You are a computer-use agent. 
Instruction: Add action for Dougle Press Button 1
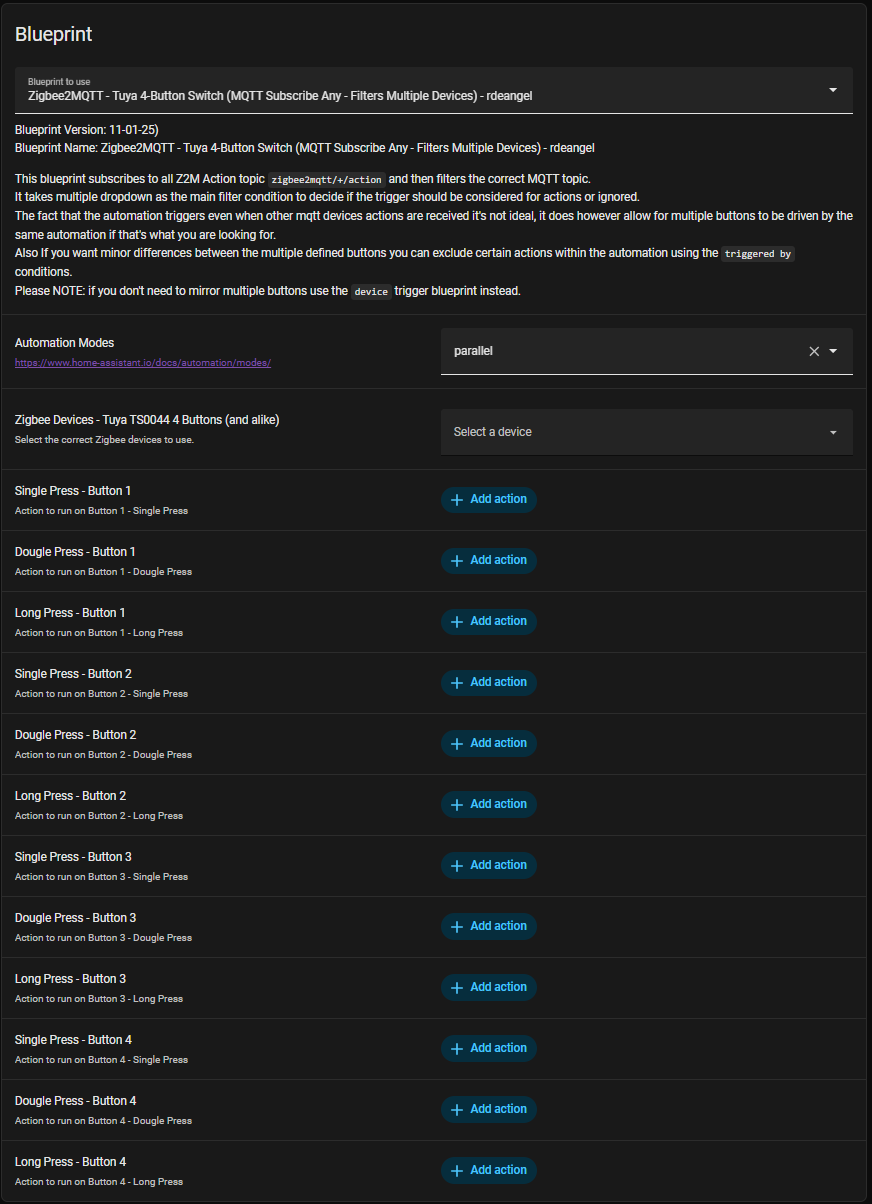coord(489,560)
